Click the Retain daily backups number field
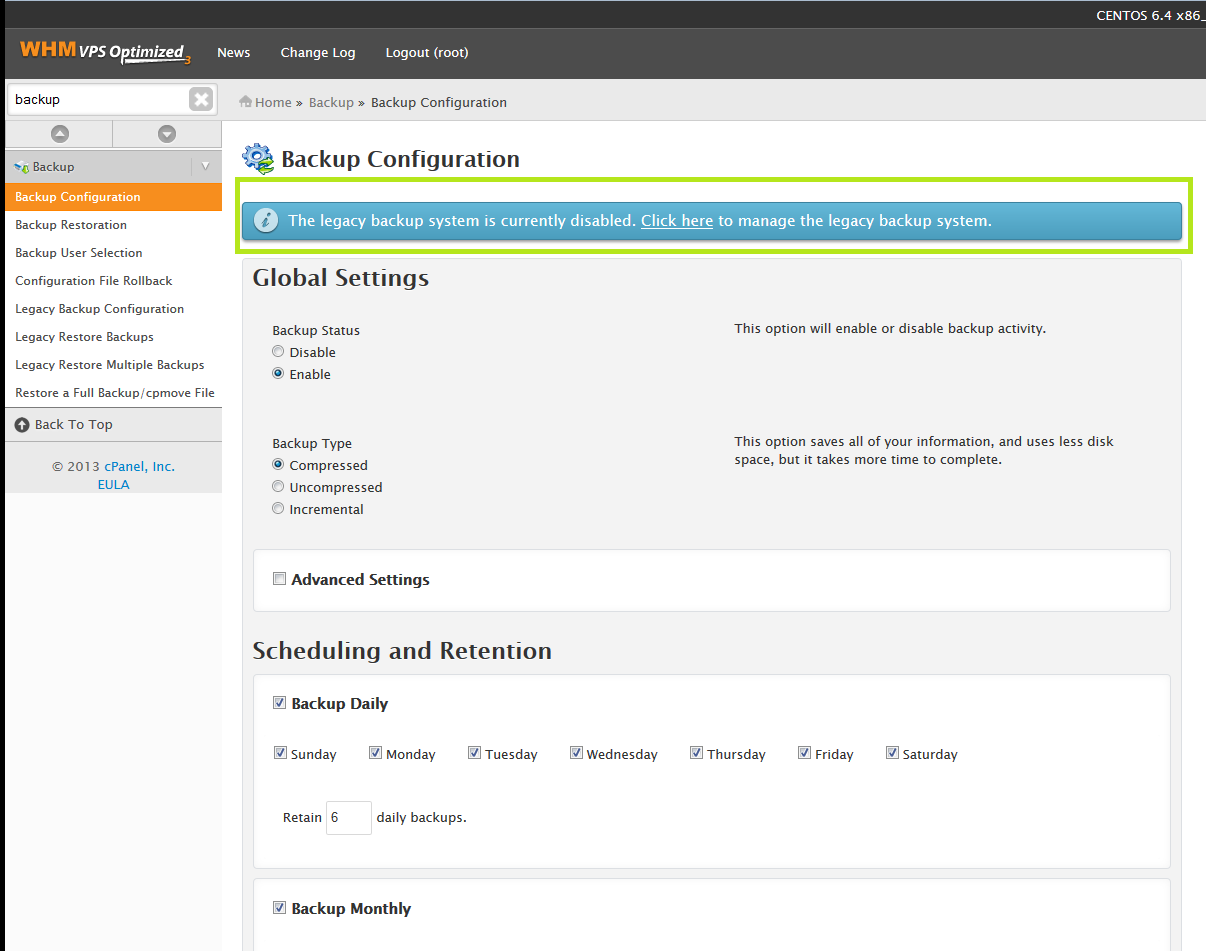Image resolution: width=1206 pixels, height=951 pixels. [349, 818]
